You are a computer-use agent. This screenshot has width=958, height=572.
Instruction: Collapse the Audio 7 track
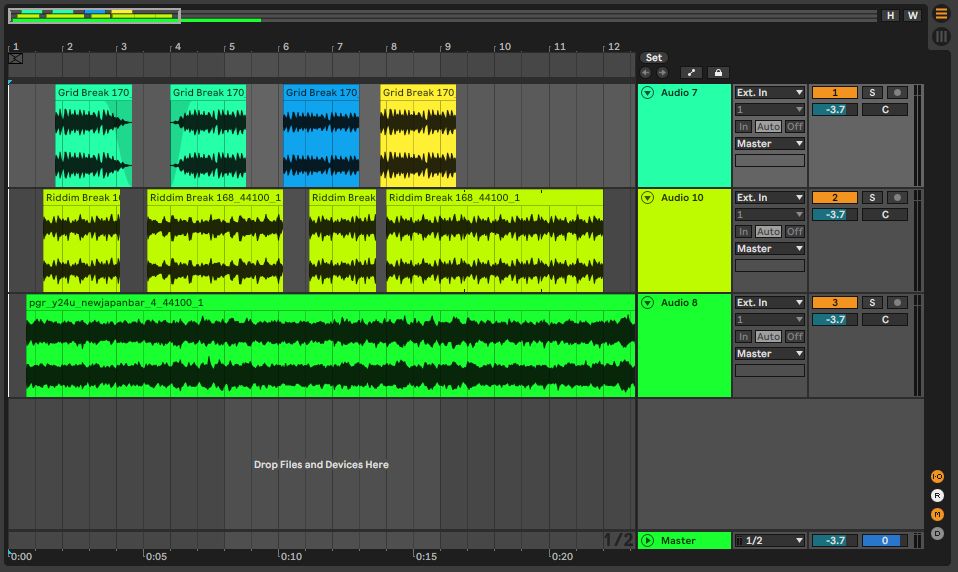pos(648,92)
